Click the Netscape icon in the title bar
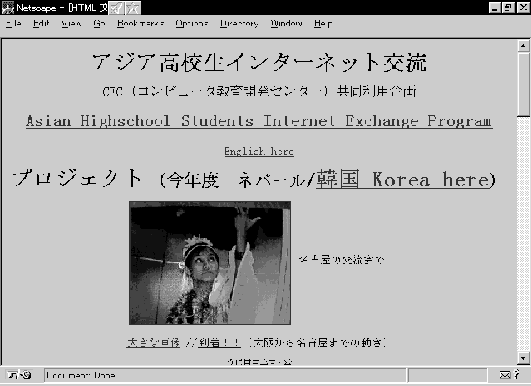The image size is (531, 386). coord(7,8)
